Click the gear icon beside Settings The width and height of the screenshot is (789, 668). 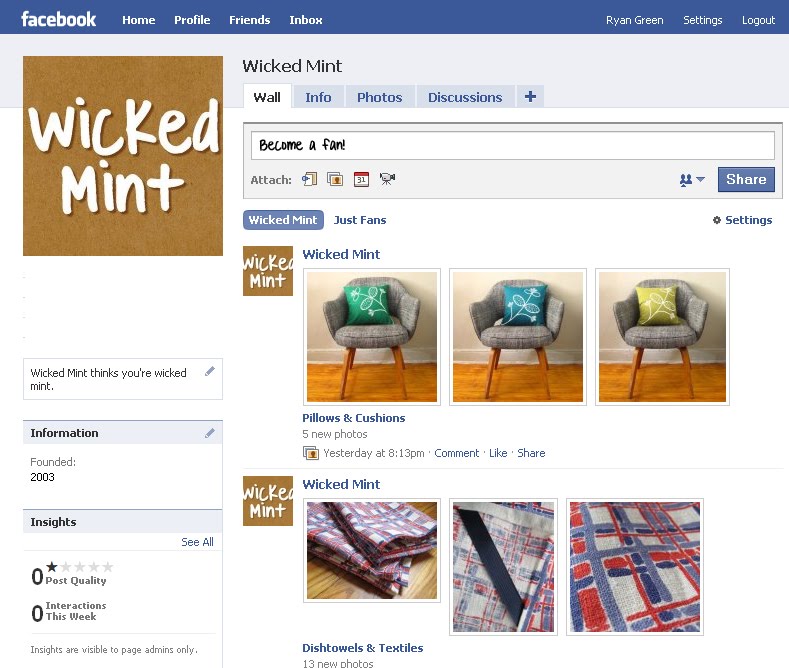(717, 220)
